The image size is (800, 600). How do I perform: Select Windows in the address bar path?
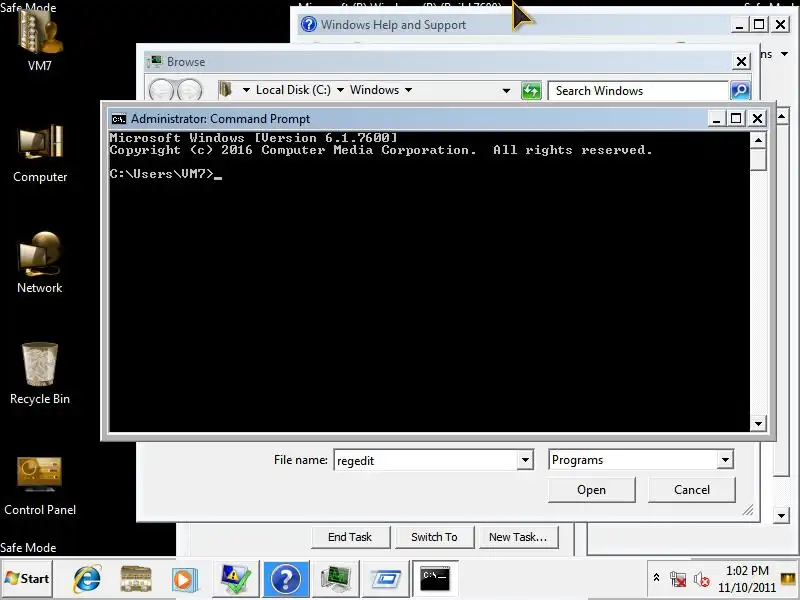pos(374,90)
